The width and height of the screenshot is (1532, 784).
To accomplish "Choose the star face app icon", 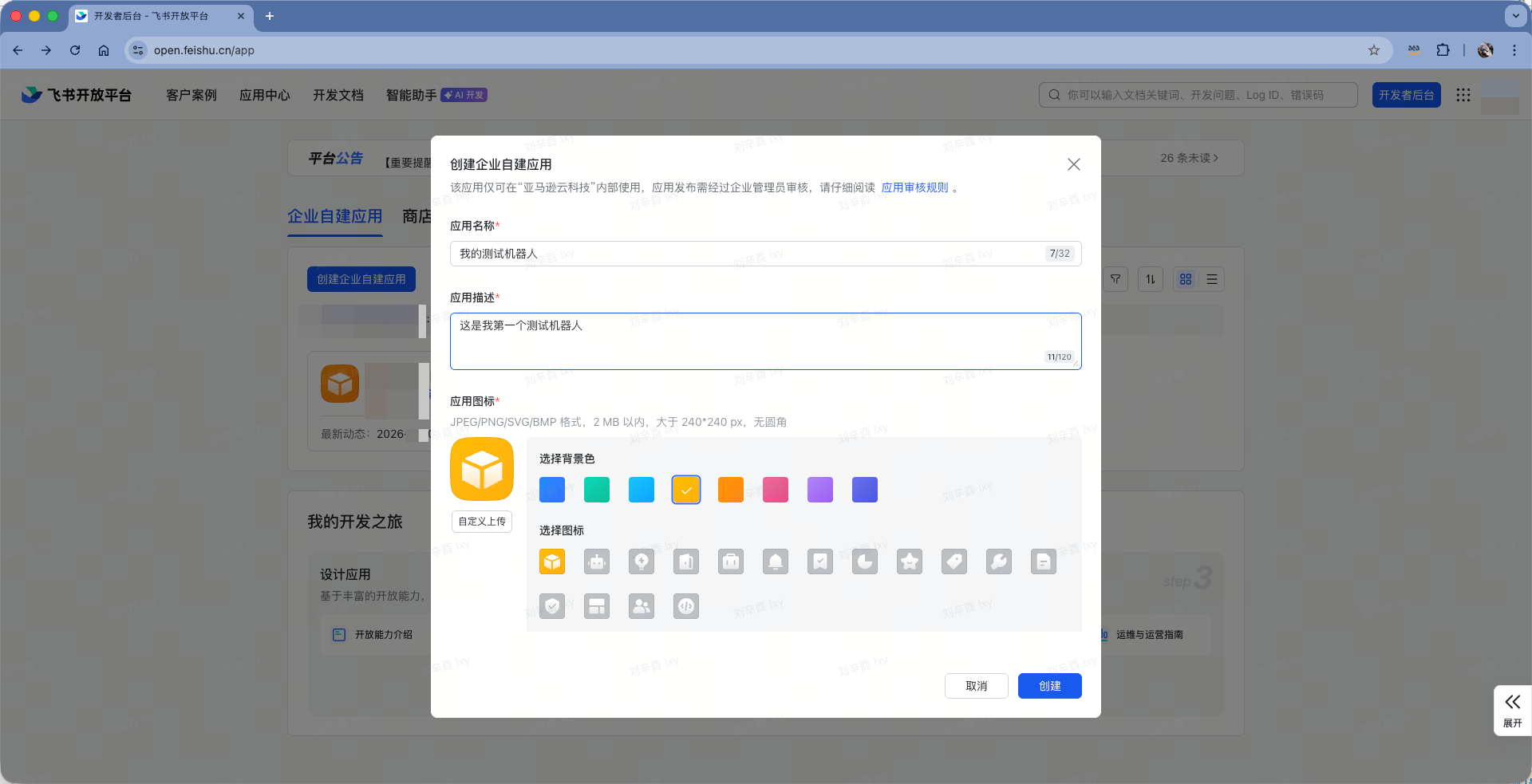I will click(910, 561).
